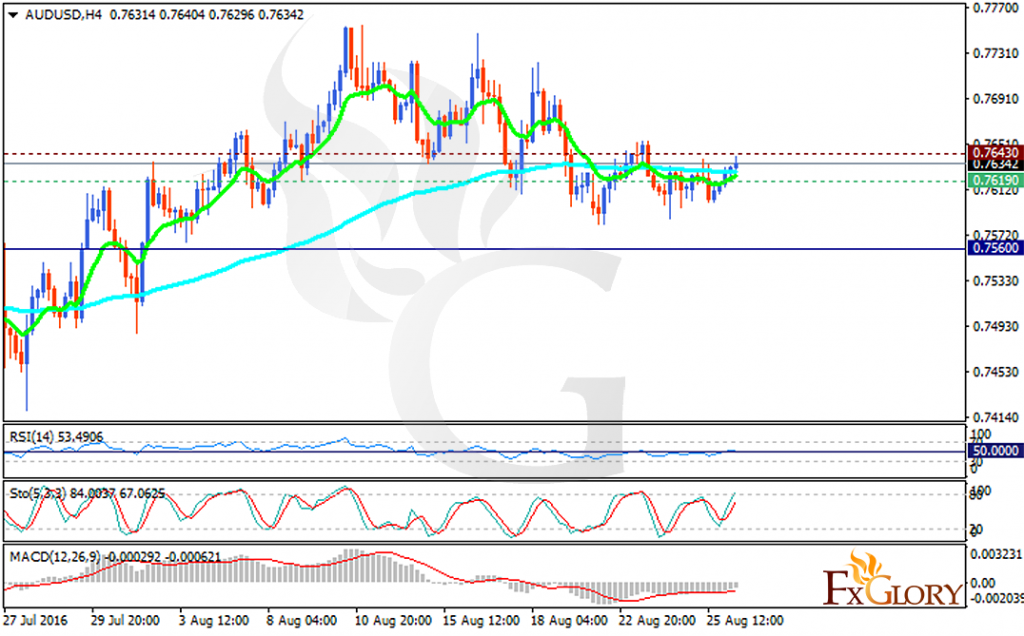Viewport: 1024px width, 636px height.
Task: Click the 0.74140 price axis value
Action: 995,417
